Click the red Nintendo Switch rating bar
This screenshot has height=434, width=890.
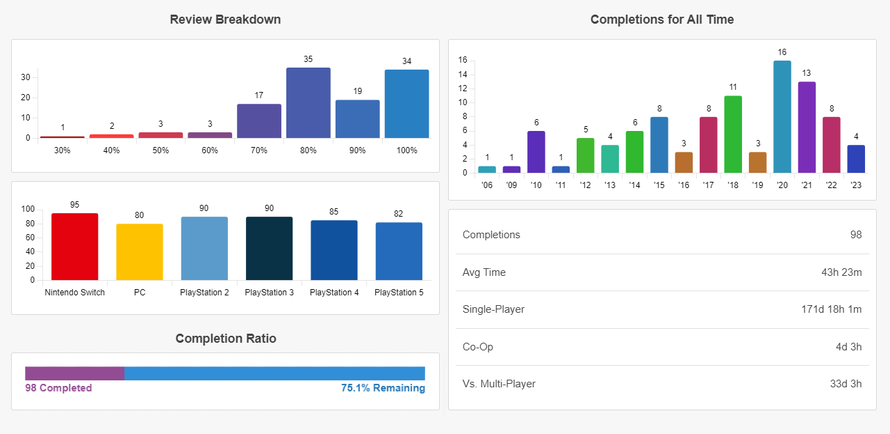click(x=75, y=247)
